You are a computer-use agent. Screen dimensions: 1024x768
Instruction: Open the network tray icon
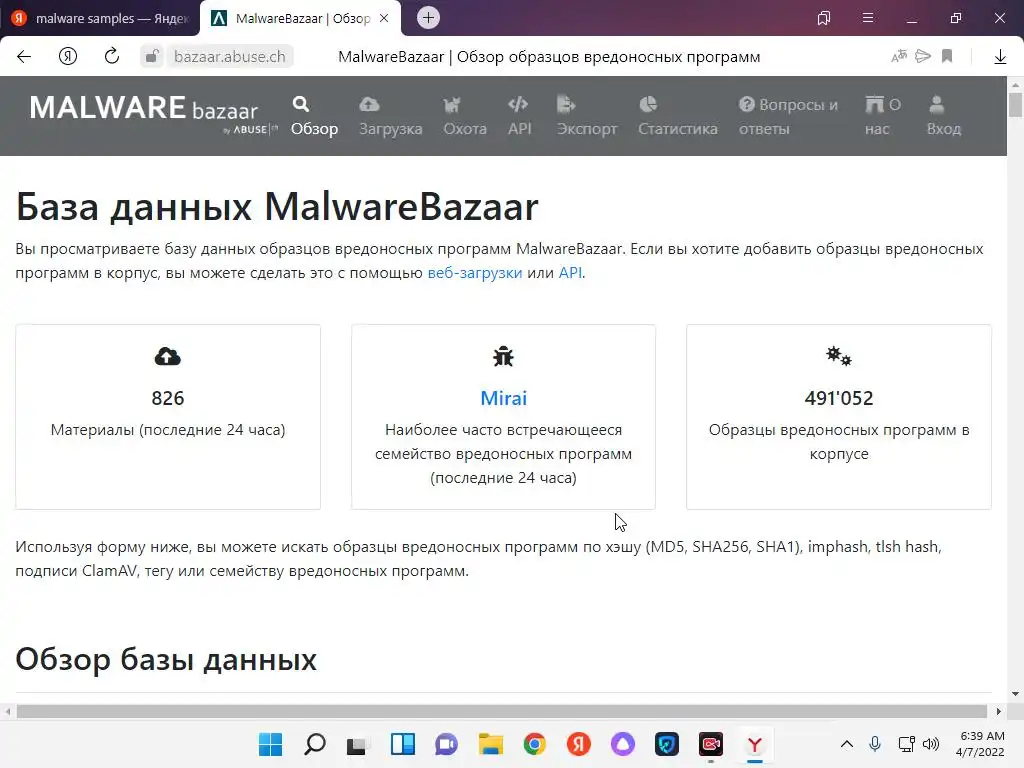(906, 744)
